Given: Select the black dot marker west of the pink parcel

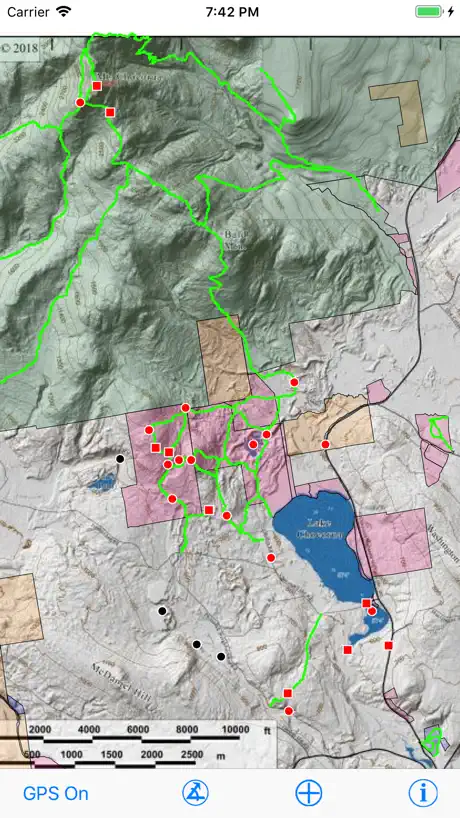Looking at the screenshot, I should 120,459.
